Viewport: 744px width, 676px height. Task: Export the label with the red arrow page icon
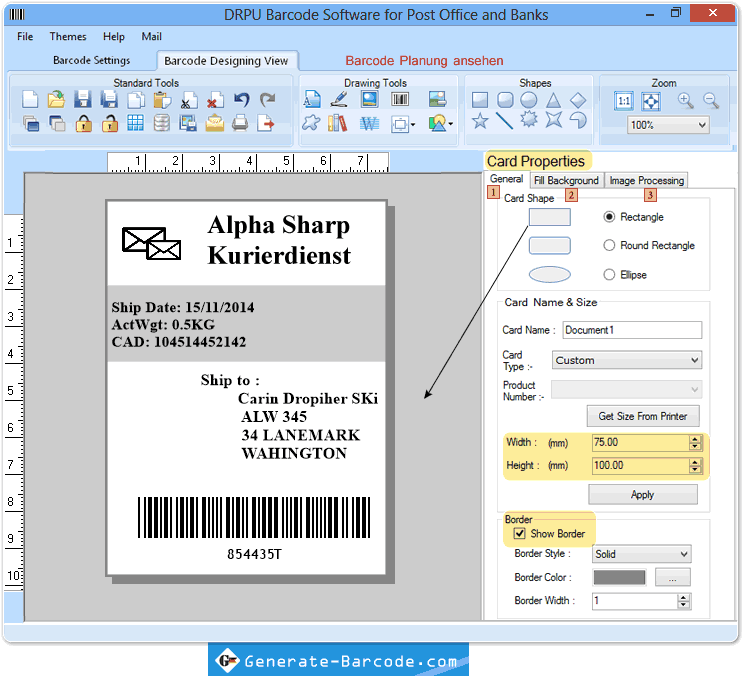(266, 124)
